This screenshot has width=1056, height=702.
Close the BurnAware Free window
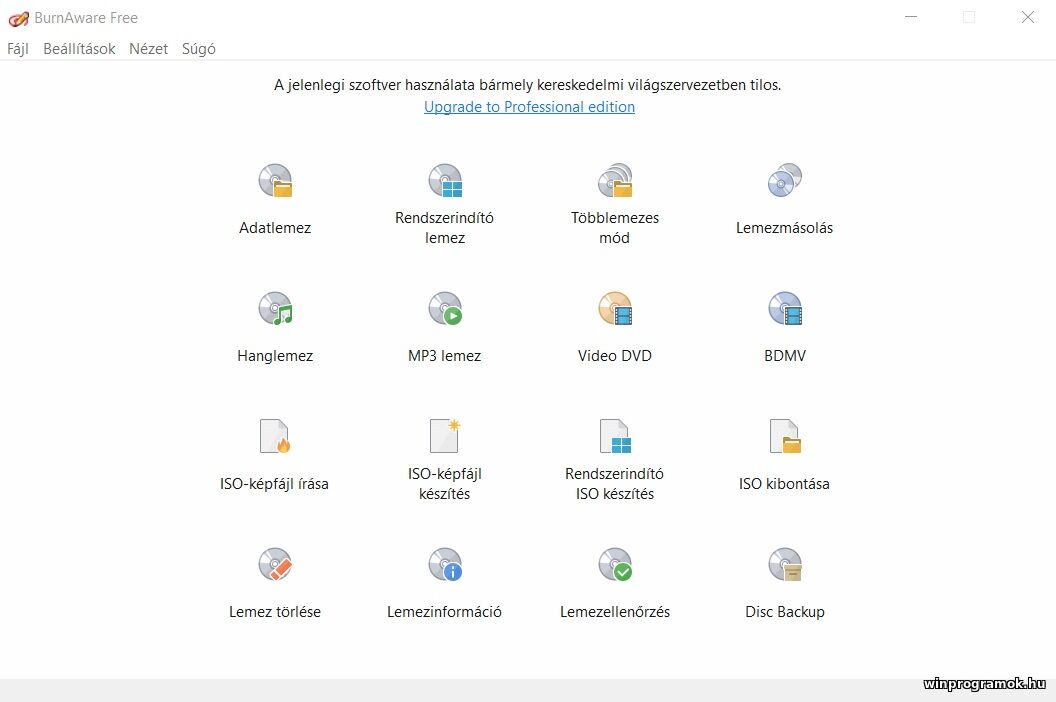[1028, 18]
